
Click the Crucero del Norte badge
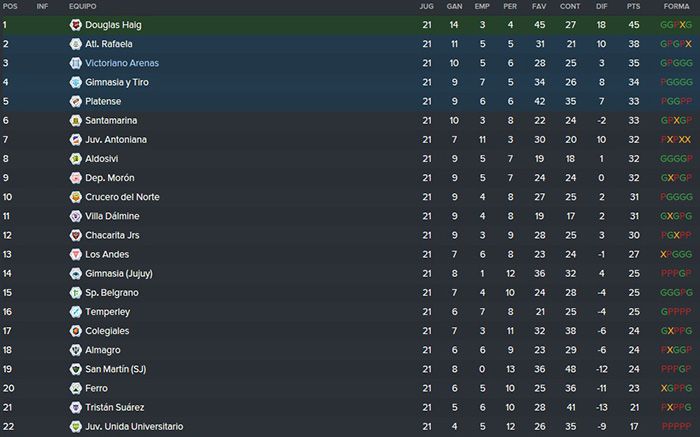point(75,197)
